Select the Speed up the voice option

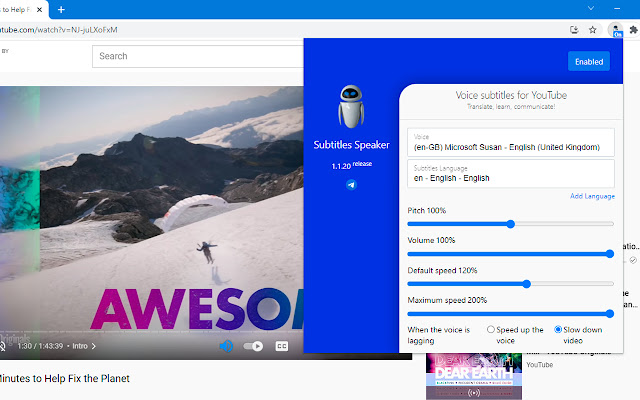click(x=491, y=329)
